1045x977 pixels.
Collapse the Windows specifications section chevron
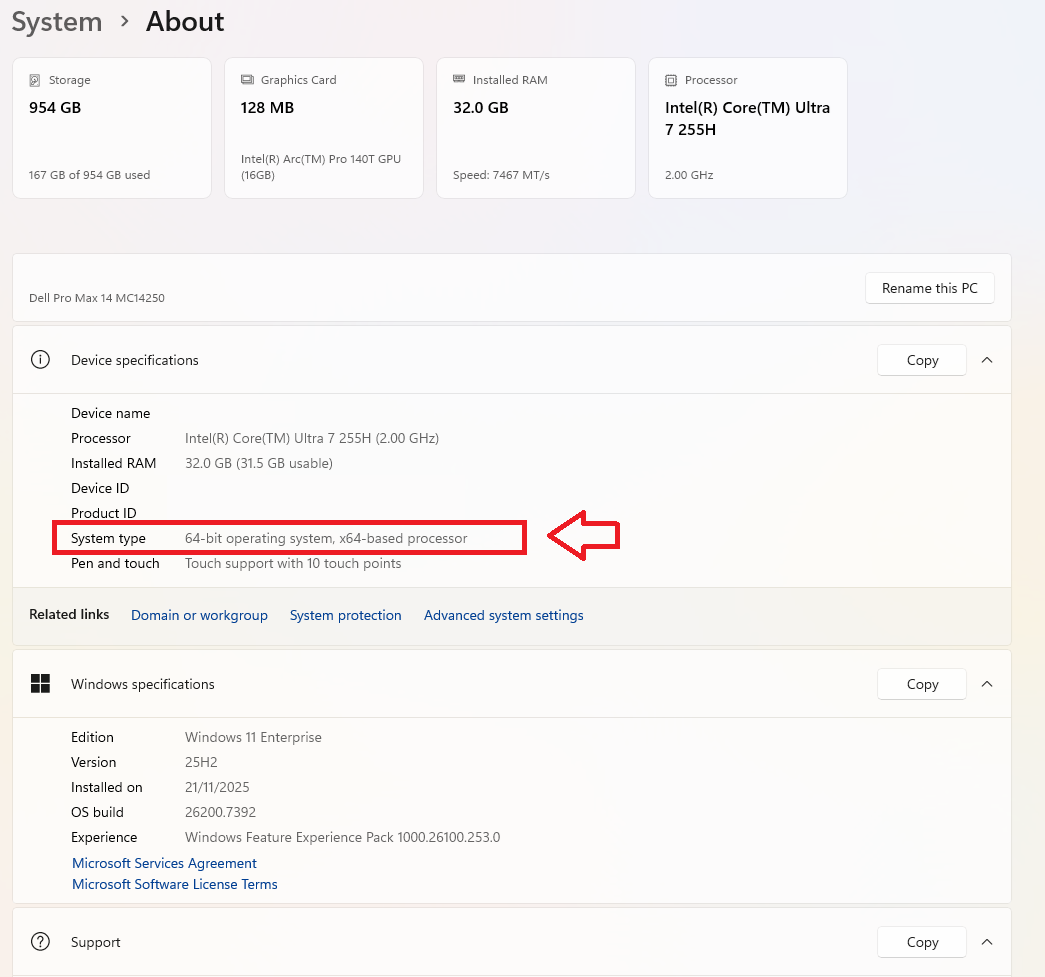coord(987,684)
